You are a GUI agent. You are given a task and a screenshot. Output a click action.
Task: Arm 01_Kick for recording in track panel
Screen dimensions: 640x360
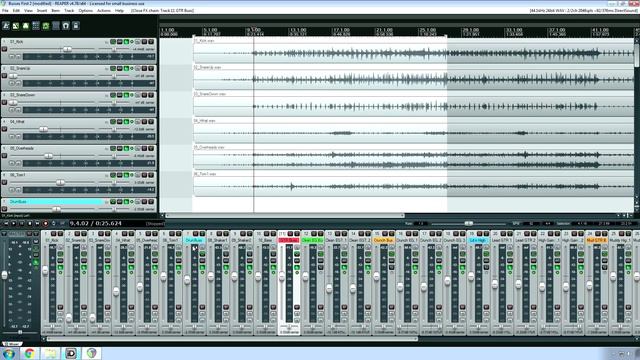coord(4,49)
